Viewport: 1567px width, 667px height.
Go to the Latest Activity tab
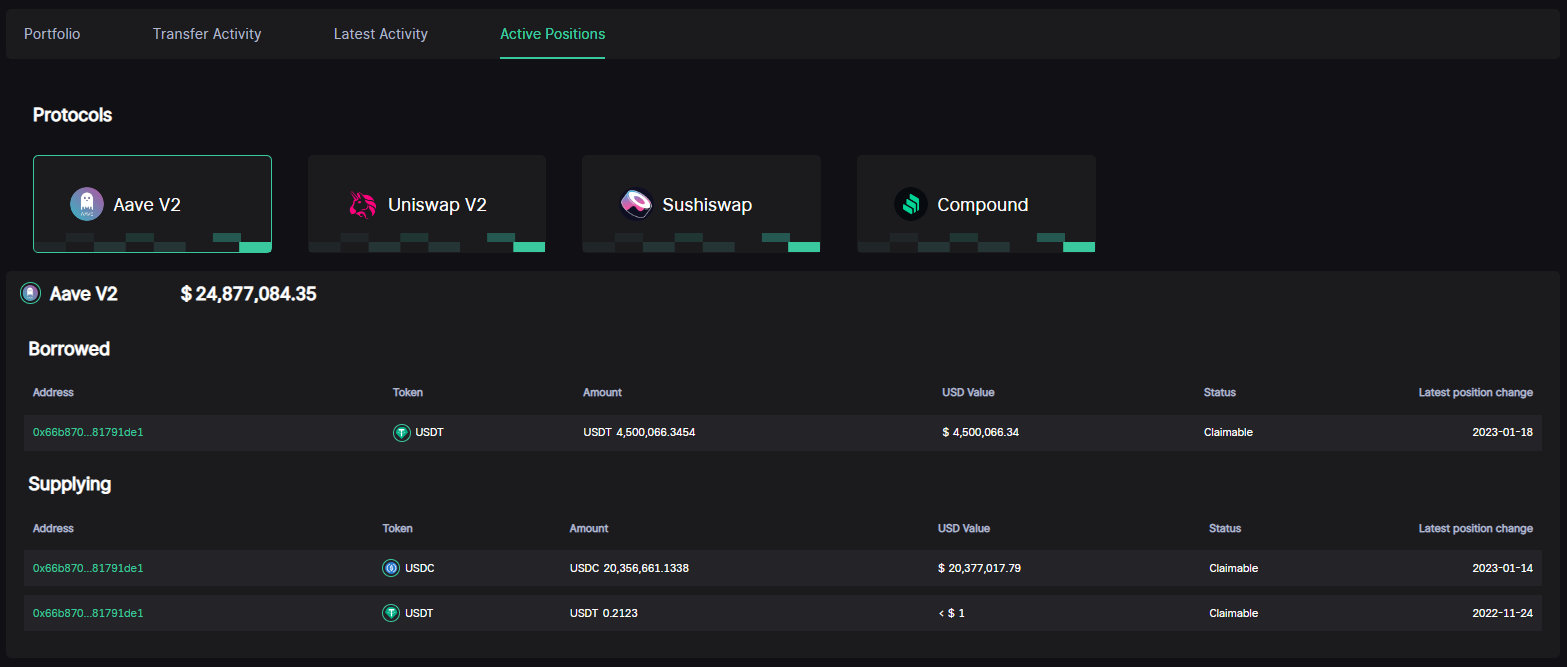[x=381, y=34]
